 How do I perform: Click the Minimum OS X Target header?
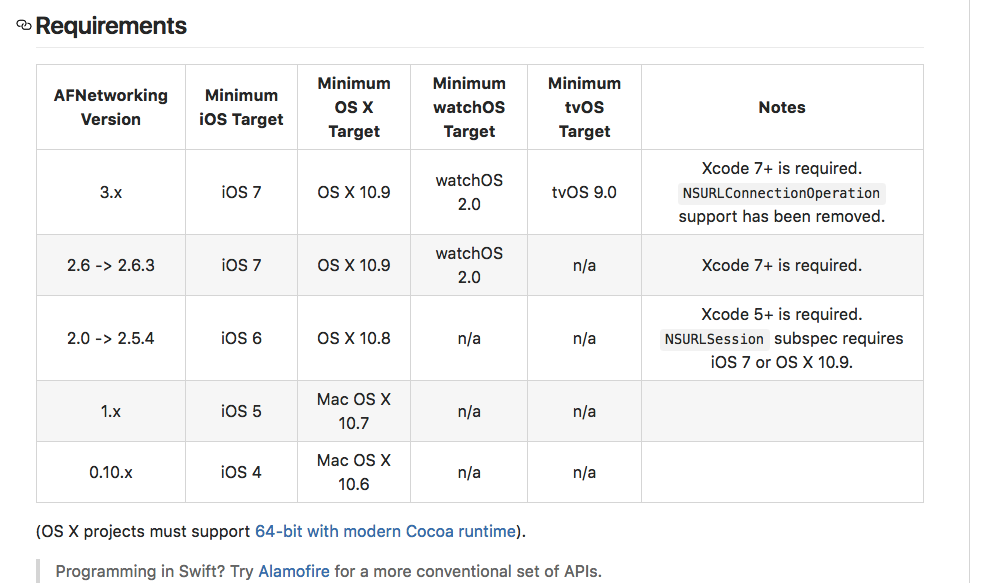click(354, 107)
